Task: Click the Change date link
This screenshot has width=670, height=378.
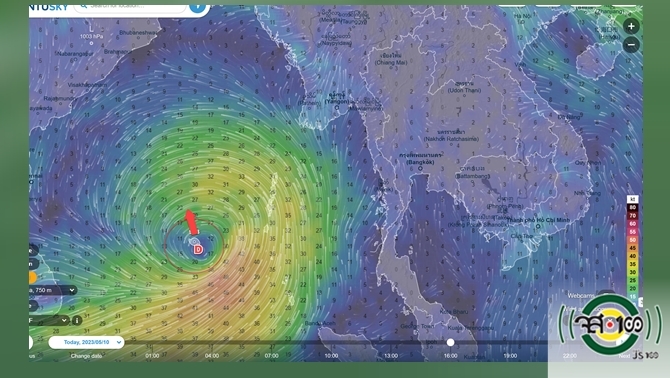Action: [86, 356]
